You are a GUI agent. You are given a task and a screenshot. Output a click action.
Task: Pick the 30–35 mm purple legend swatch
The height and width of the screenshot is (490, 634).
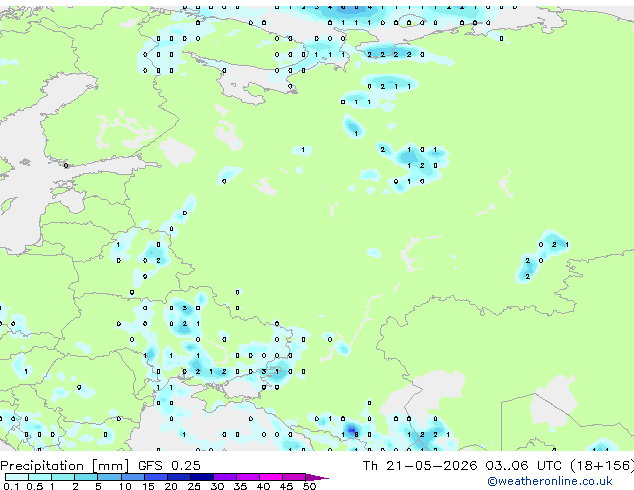coord(225,477)
